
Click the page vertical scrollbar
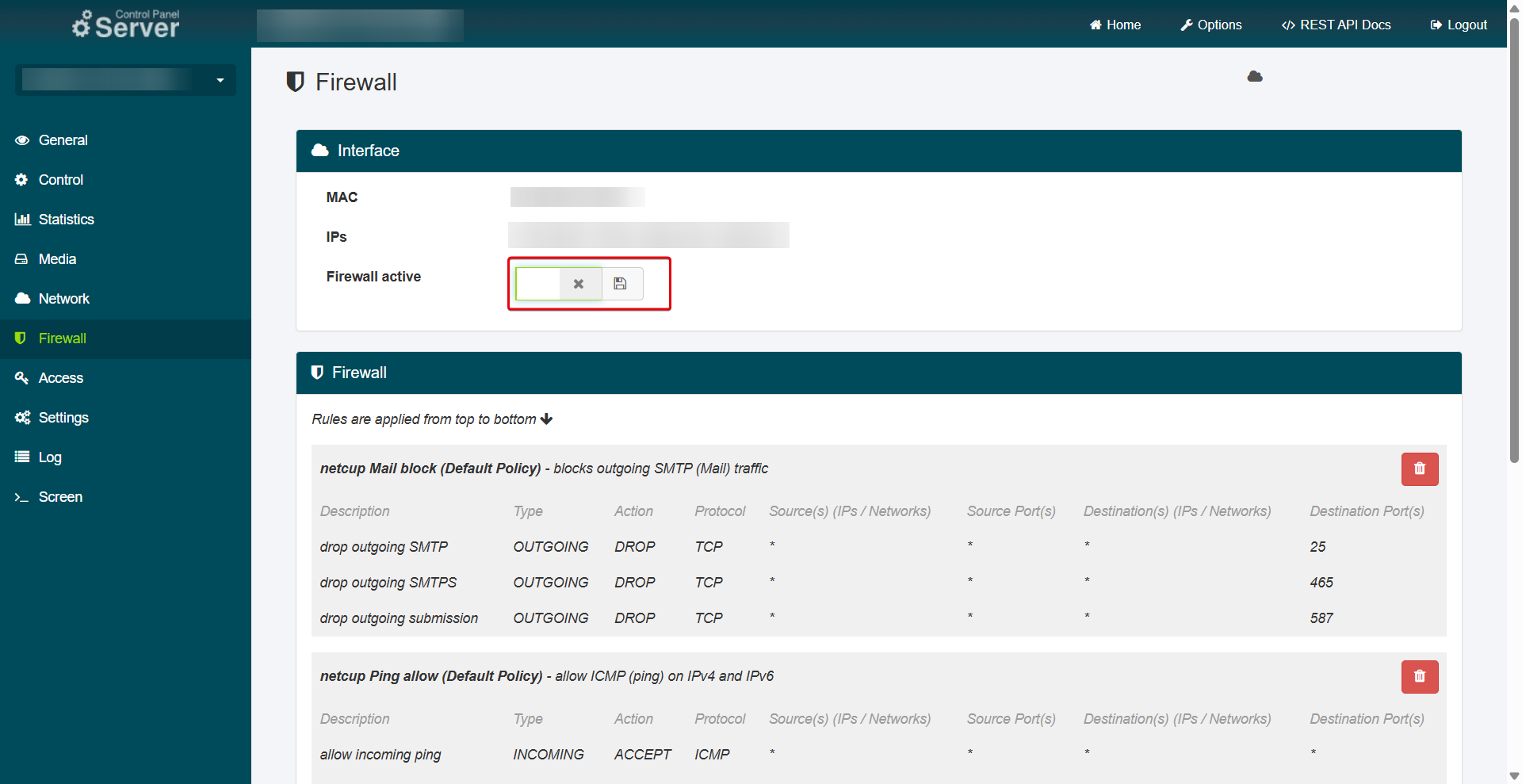click(1514, 238)
